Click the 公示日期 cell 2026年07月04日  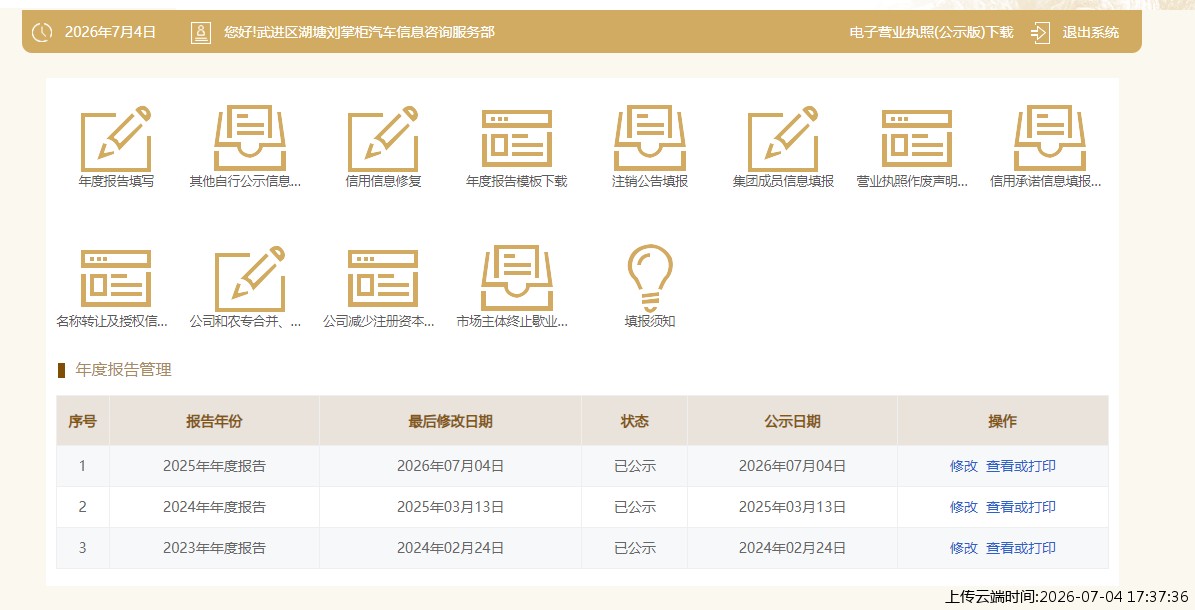click(x=793, y=466)
